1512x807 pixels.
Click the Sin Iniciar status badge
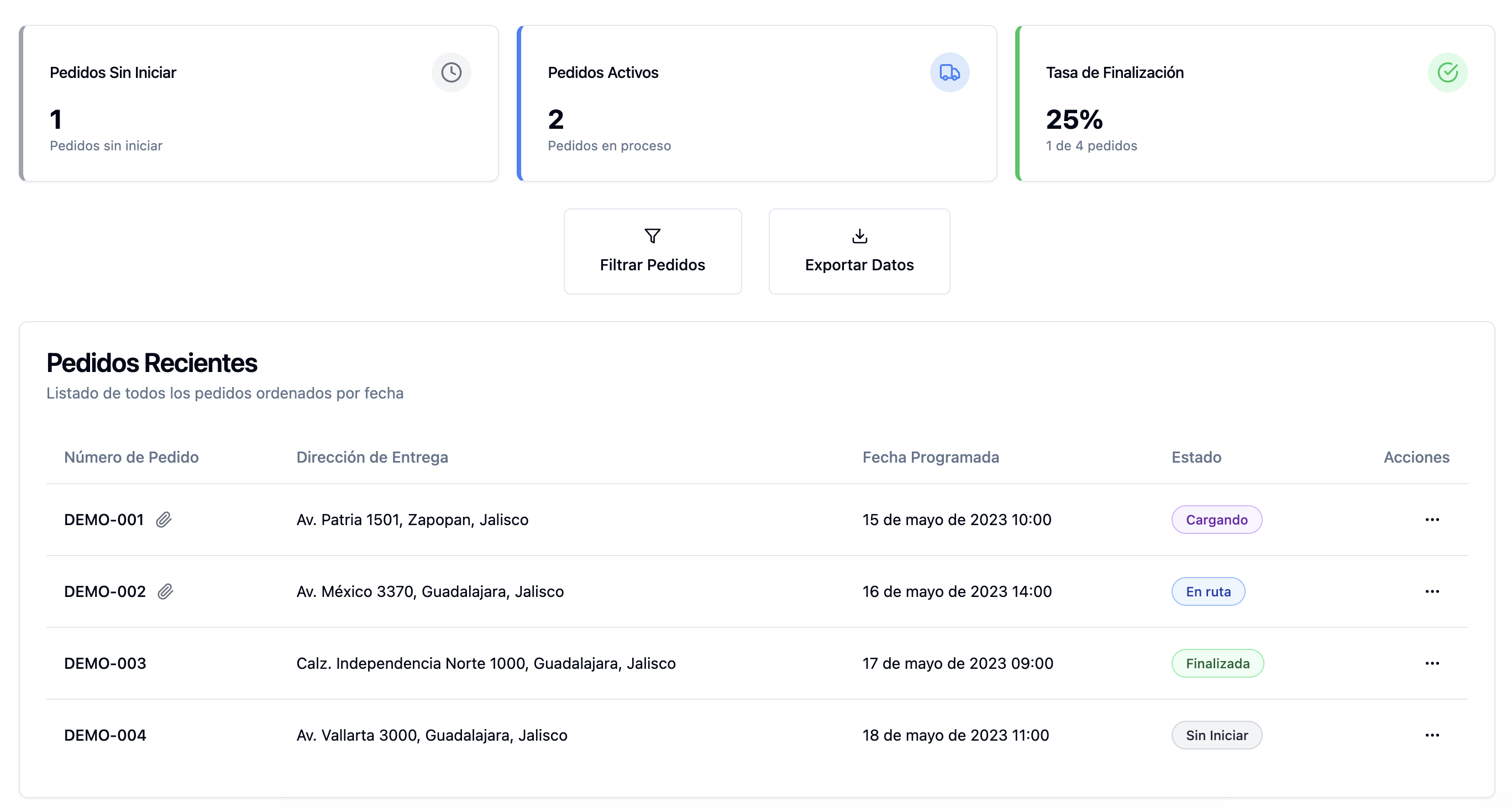[x=1216, y=735]
